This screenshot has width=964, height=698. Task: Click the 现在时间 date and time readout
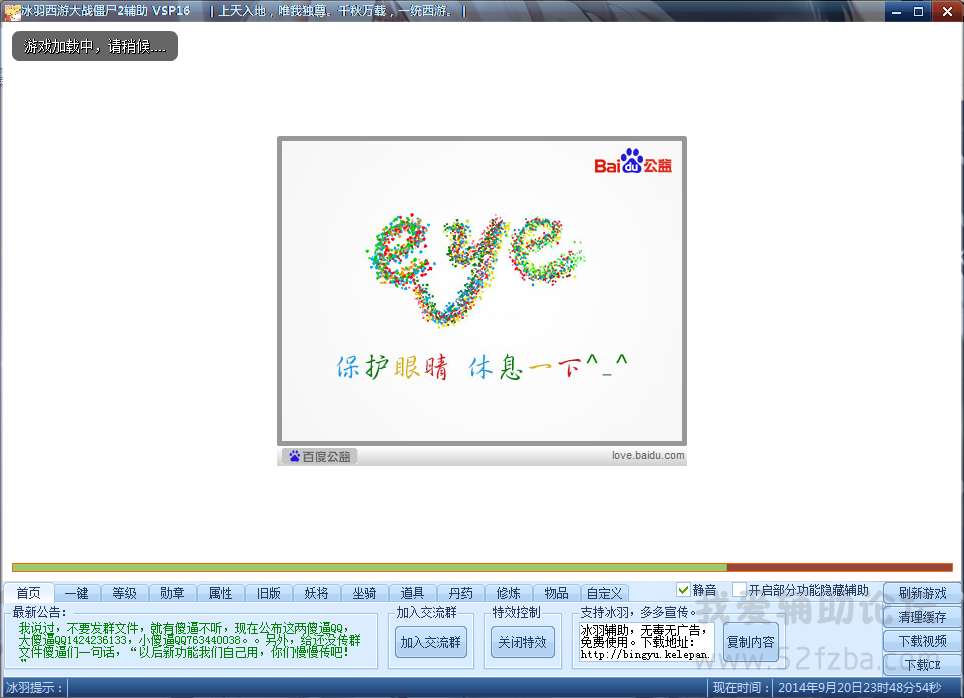[859, 688]
